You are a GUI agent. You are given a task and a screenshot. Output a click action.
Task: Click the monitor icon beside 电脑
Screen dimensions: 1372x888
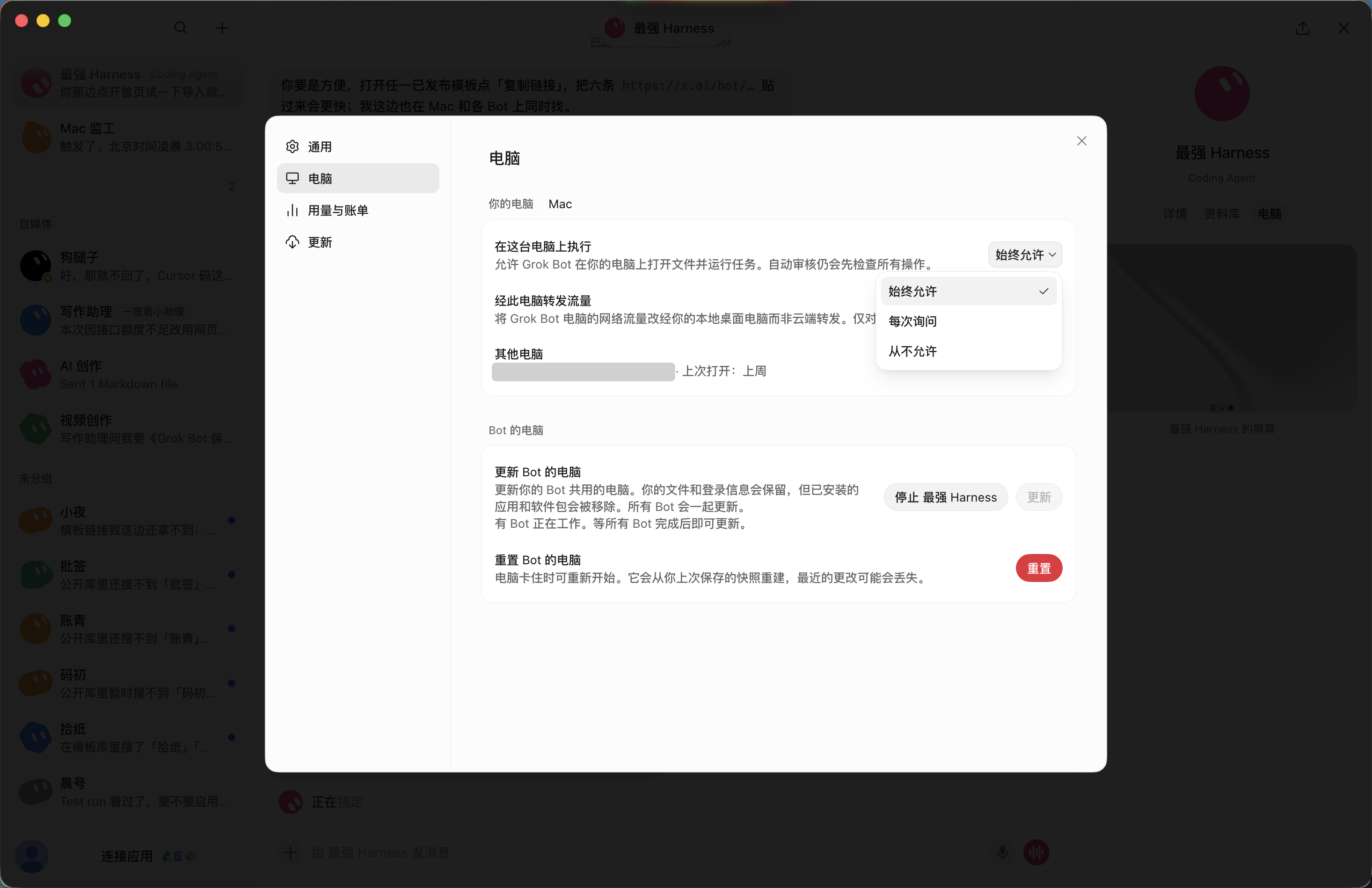tap(292, 178)
